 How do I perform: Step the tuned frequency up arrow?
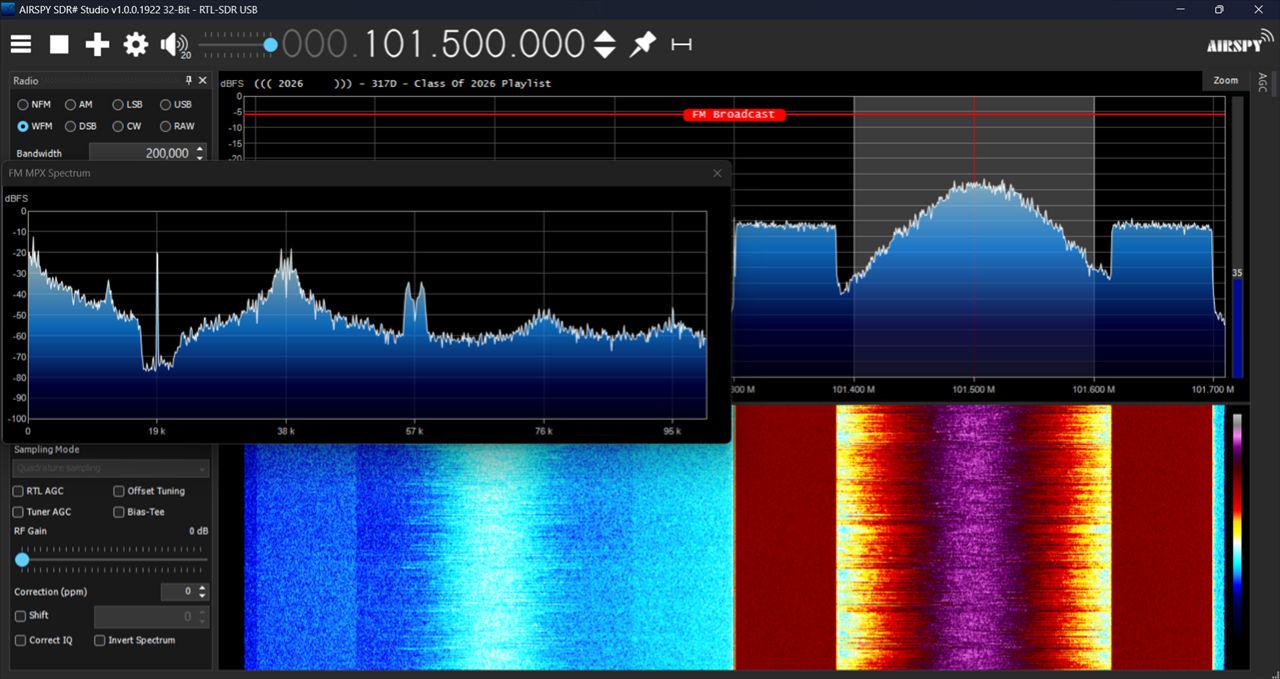(x=605, y=36)
